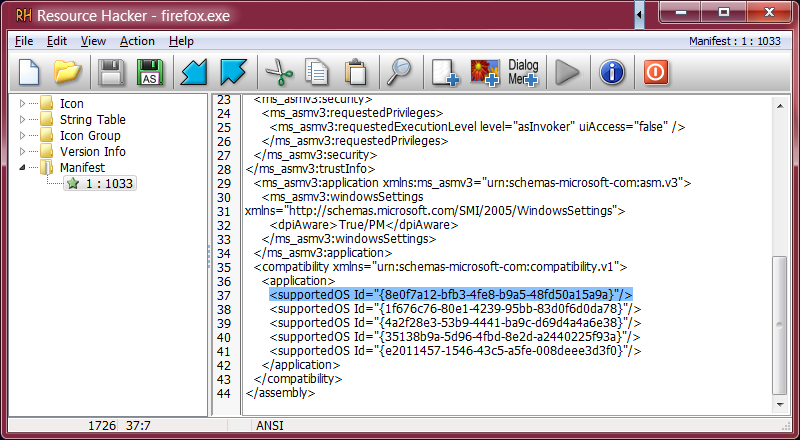Click the highlighted supportedOS line 37
Screen dimensions: 800x440
point(451,295)
